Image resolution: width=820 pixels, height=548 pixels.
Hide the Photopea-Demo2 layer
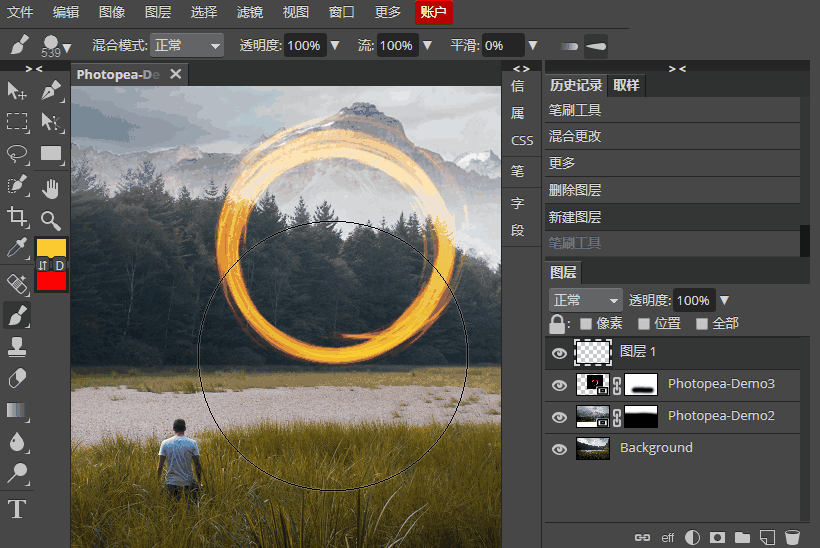[559, 417]
